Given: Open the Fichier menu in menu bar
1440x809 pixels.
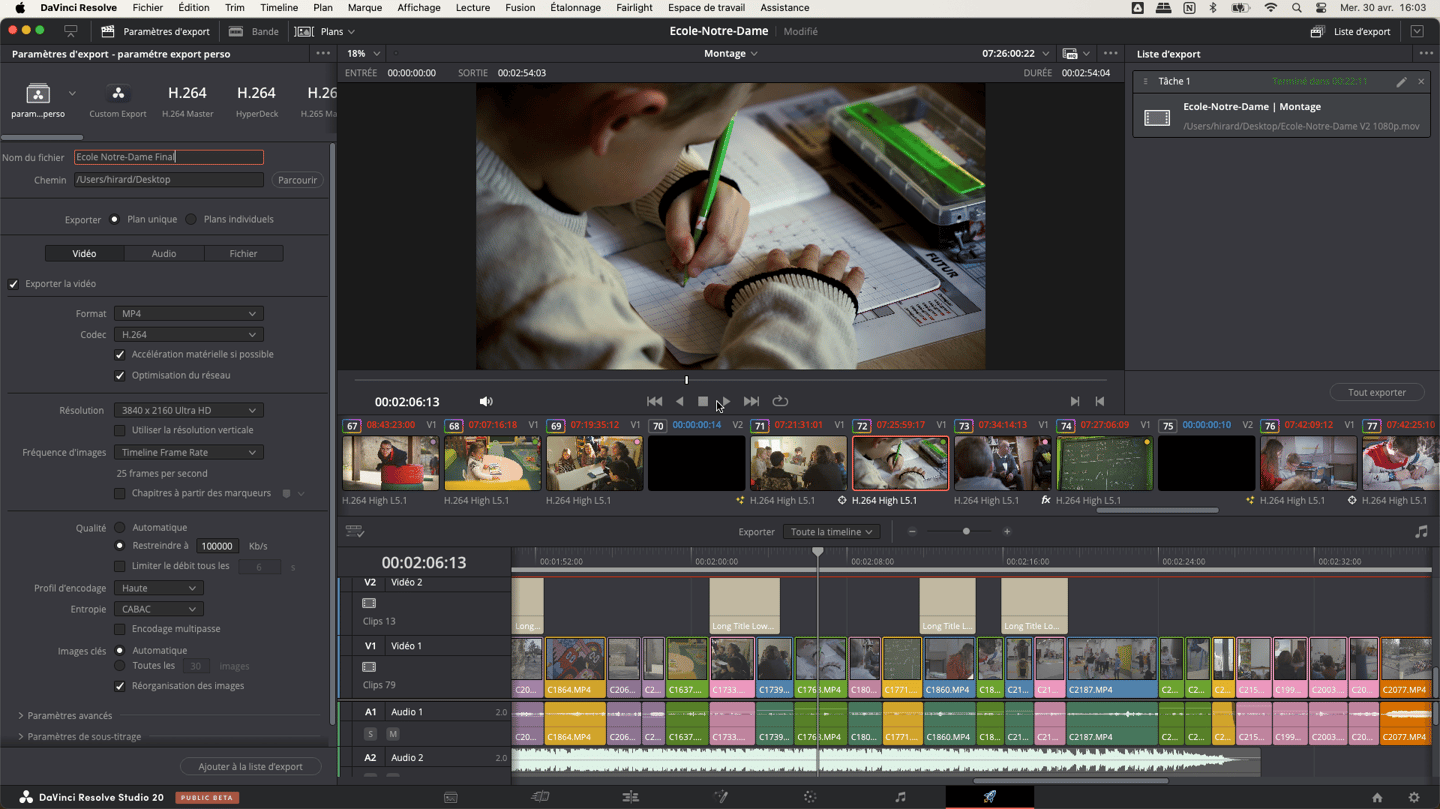Looking at the screenshot, I should [147, 8].
